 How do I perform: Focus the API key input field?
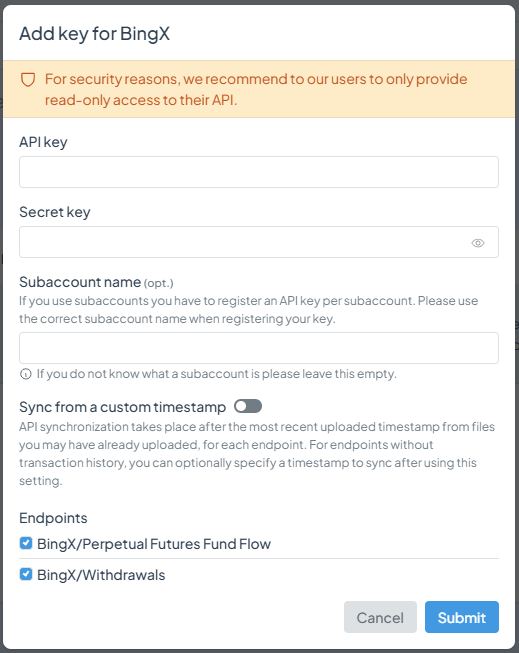[x=259, y=172]
